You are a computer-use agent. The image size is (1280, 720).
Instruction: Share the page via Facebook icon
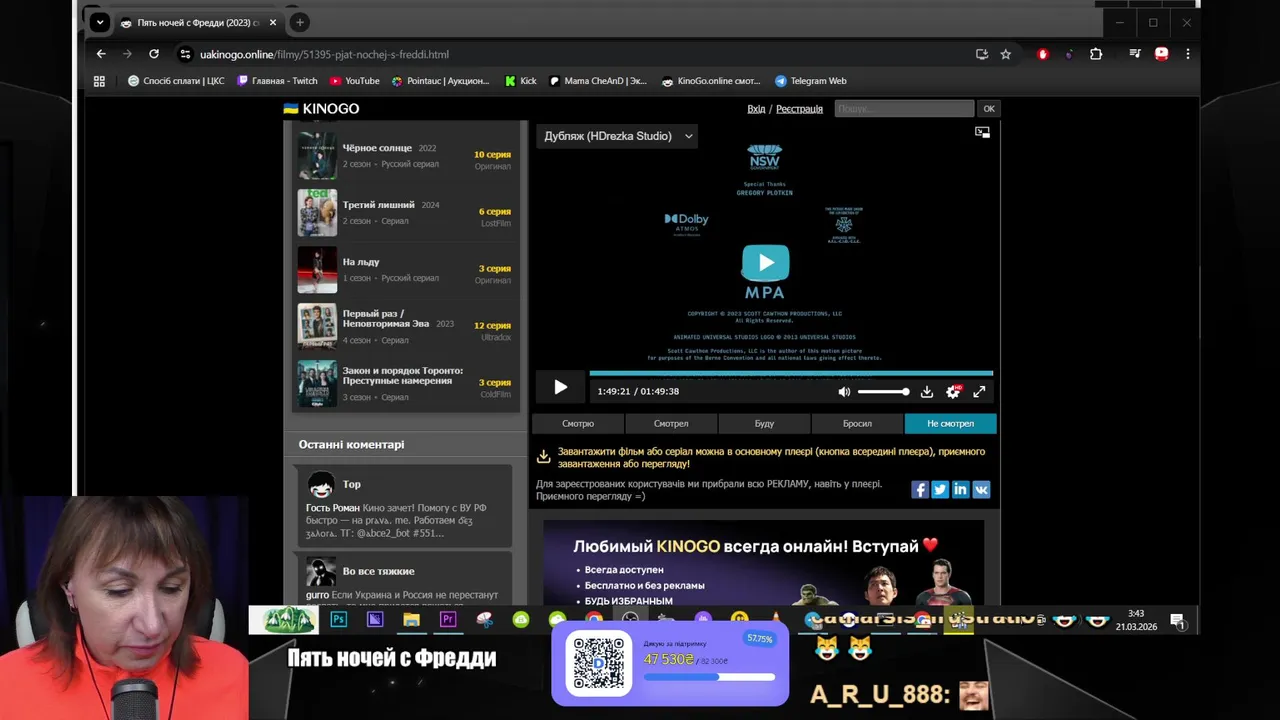920,489
